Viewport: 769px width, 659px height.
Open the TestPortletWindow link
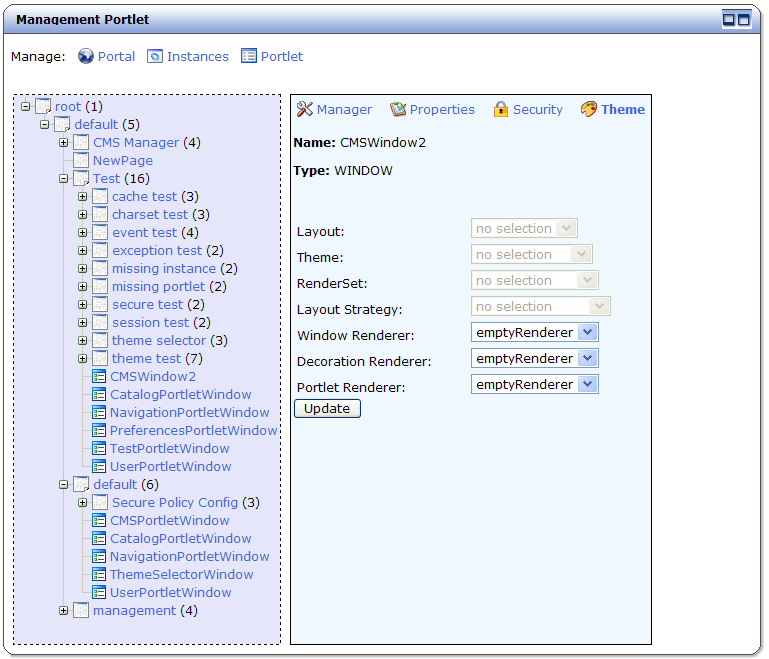(x=169, y=449)
